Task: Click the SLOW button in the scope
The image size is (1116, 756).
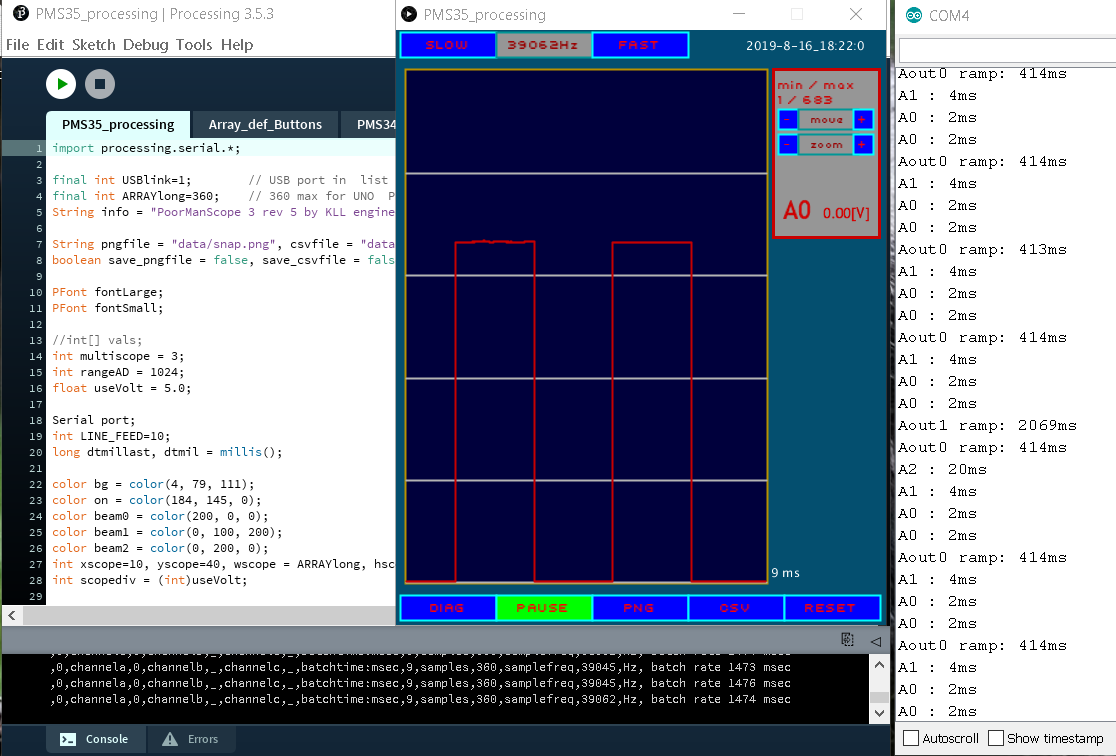Action: click(x=447, y=45)
